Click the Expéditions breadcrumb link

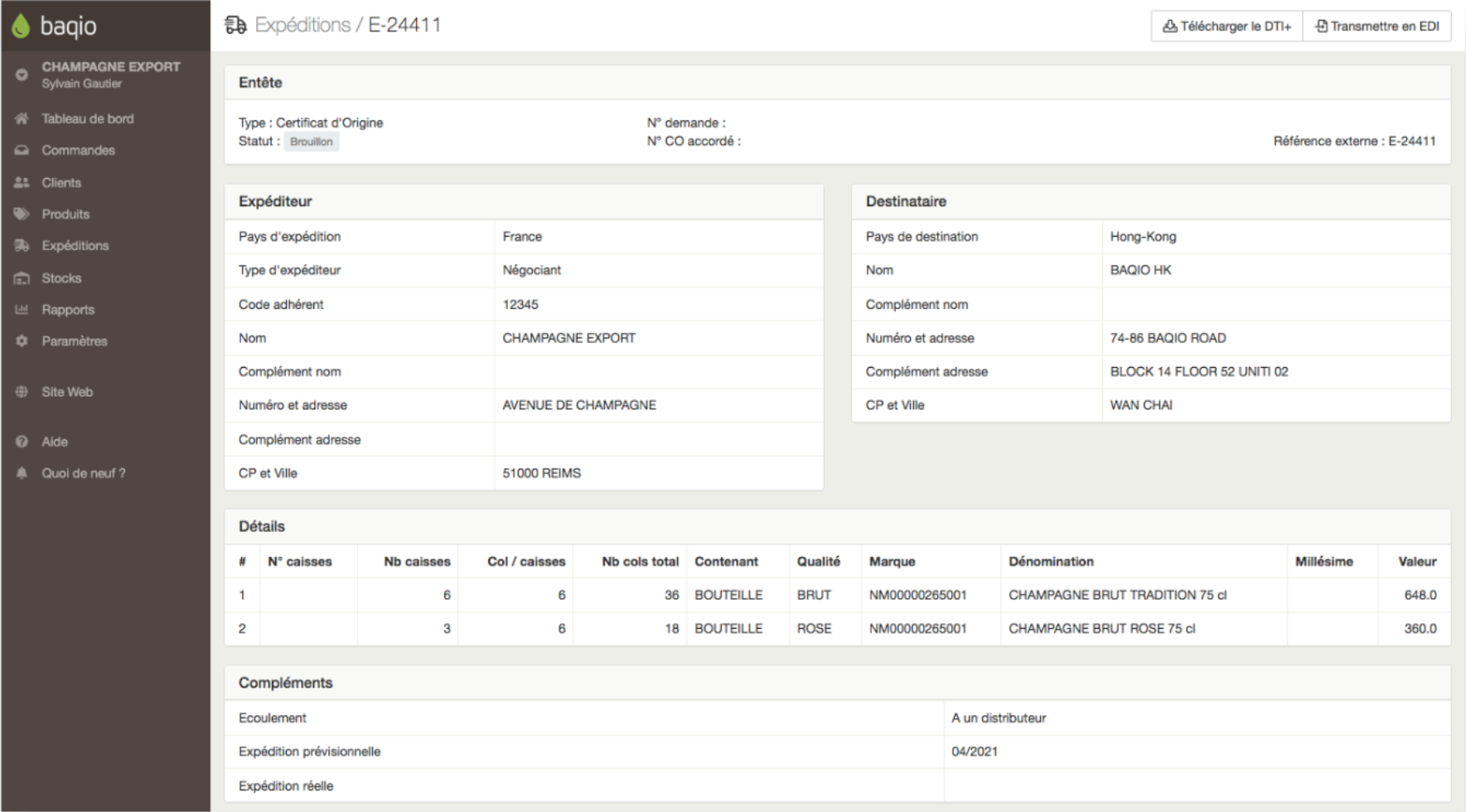(302, 25)
